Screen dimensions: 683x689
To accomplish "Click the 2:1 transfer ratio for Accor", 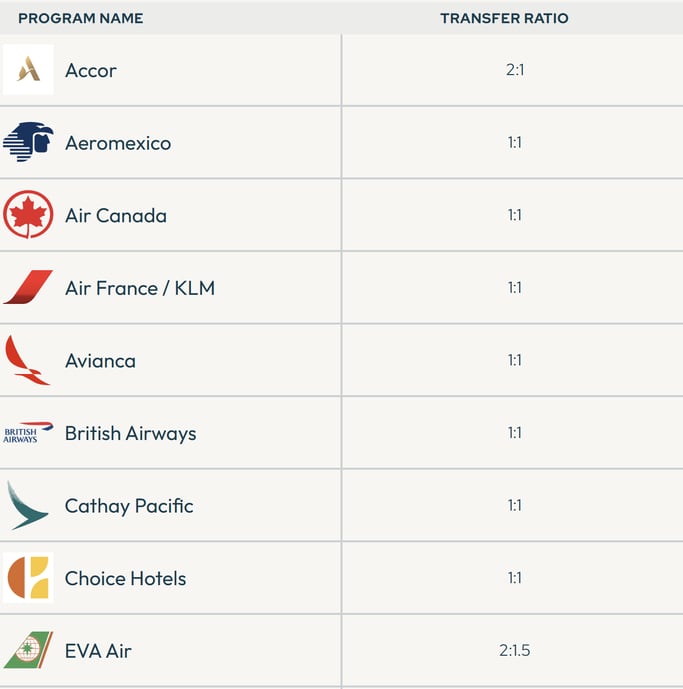I will (x=515, y=70).
